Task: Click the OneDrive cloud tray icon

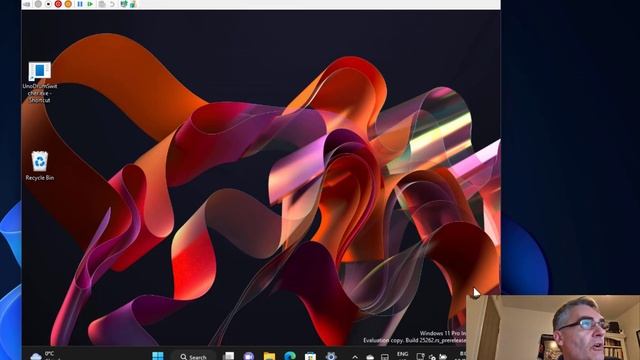Action: tap(370, 357)
